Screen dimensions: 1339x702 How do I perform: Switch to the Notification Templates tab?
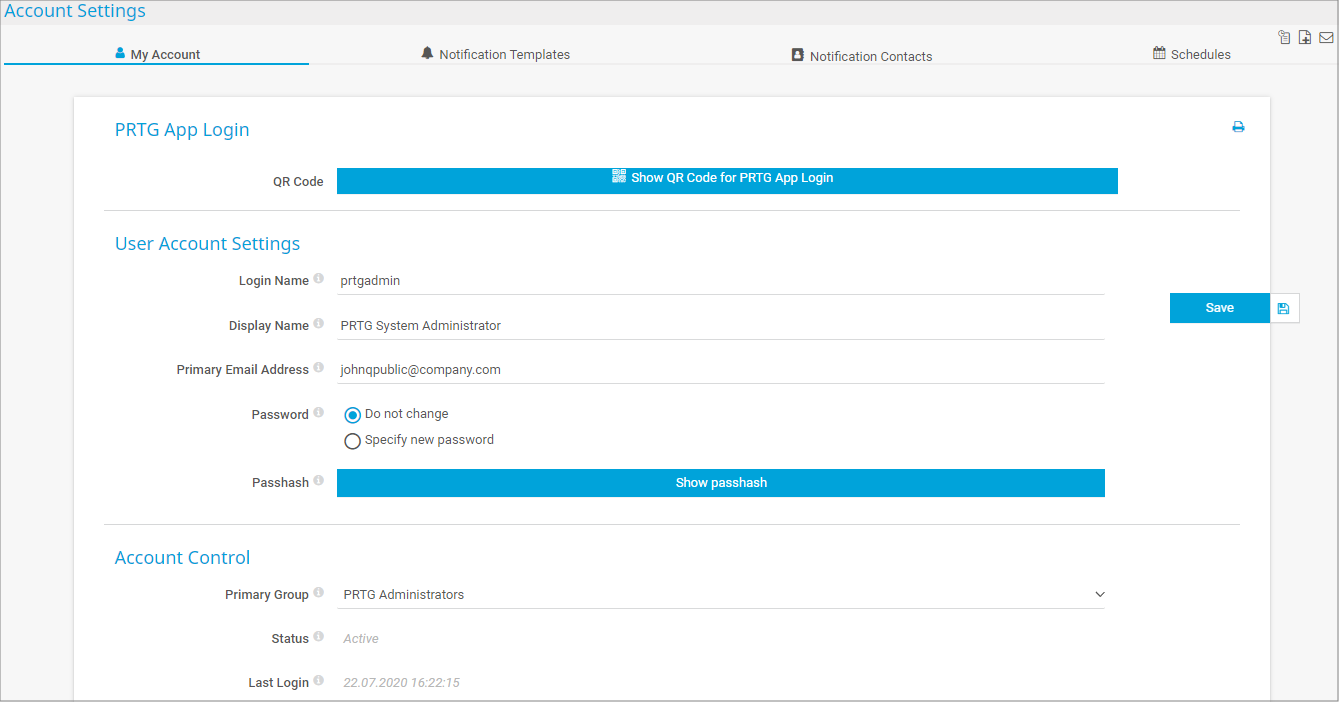[496, 54]
